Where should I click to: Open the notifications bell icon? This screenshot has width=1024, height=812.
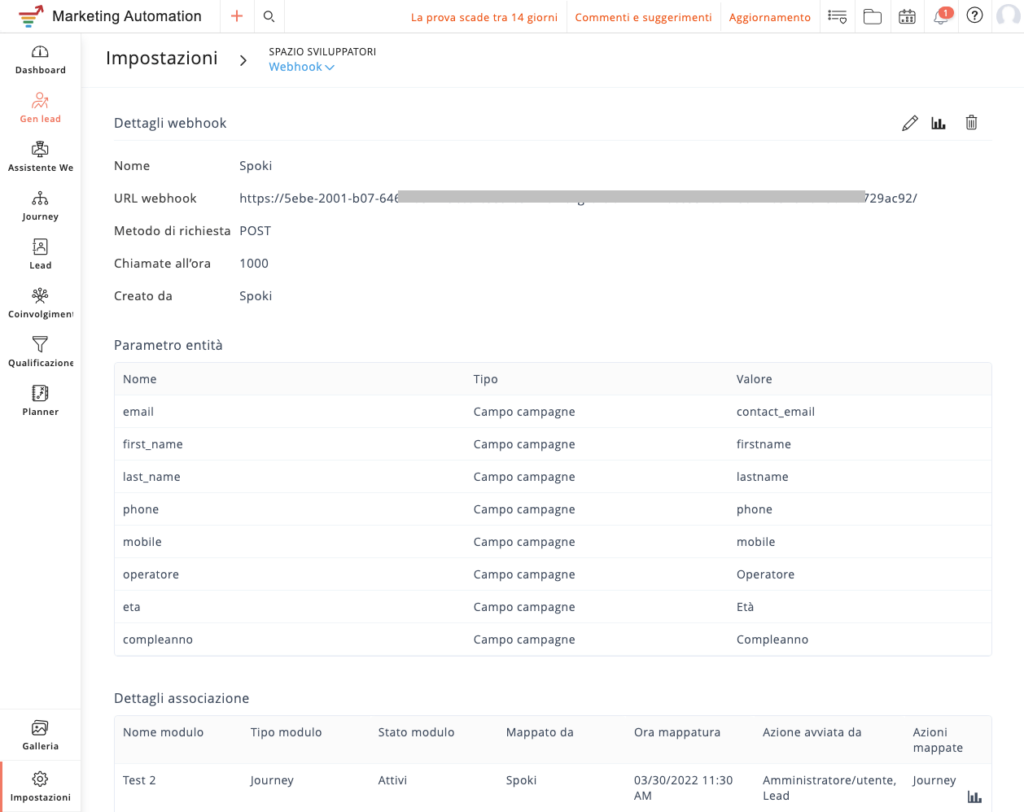pyautogui.click(x=941, y=17)
